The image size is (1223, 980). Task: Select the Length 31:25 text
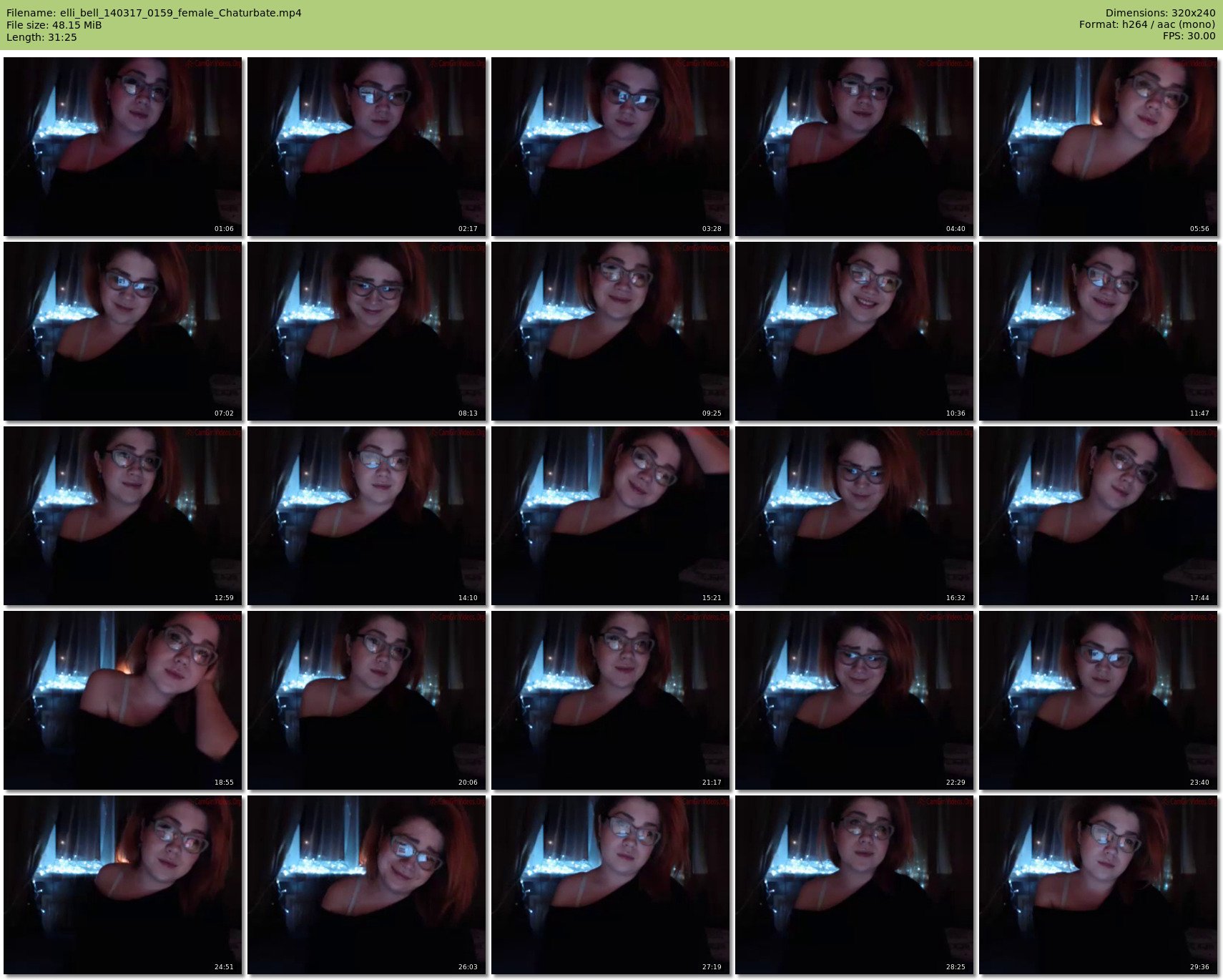click(41, 37)
